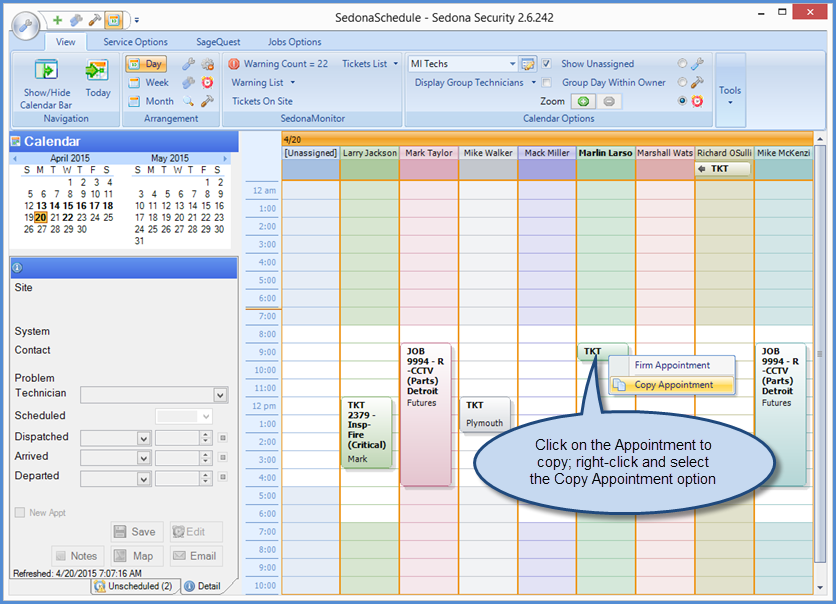This screenshot has height=604, width=836.
Task: Click the Save button
Action: (136, 532)
